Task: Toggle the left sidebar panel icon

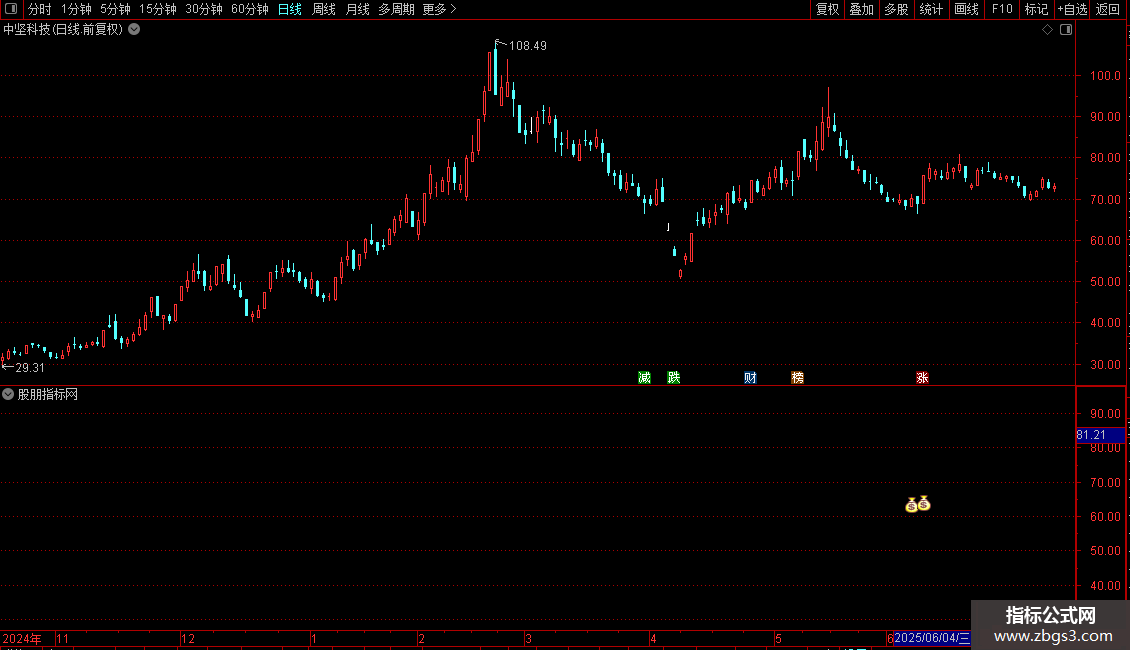Action: tap(11, 9)
